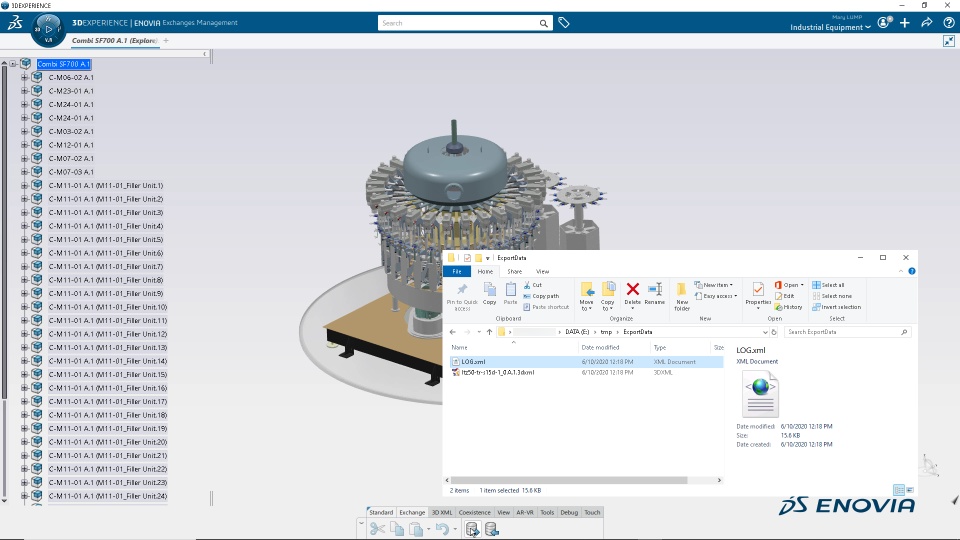Viewport: 960px width, 540px height.
Task: Switch to the Coexistence toolbar tab
Action: click(x=474, y=512)
